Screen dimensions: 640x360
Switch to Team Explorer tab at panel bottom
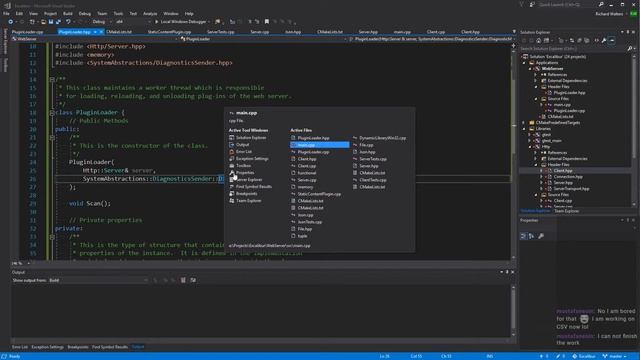coord(566,211)
